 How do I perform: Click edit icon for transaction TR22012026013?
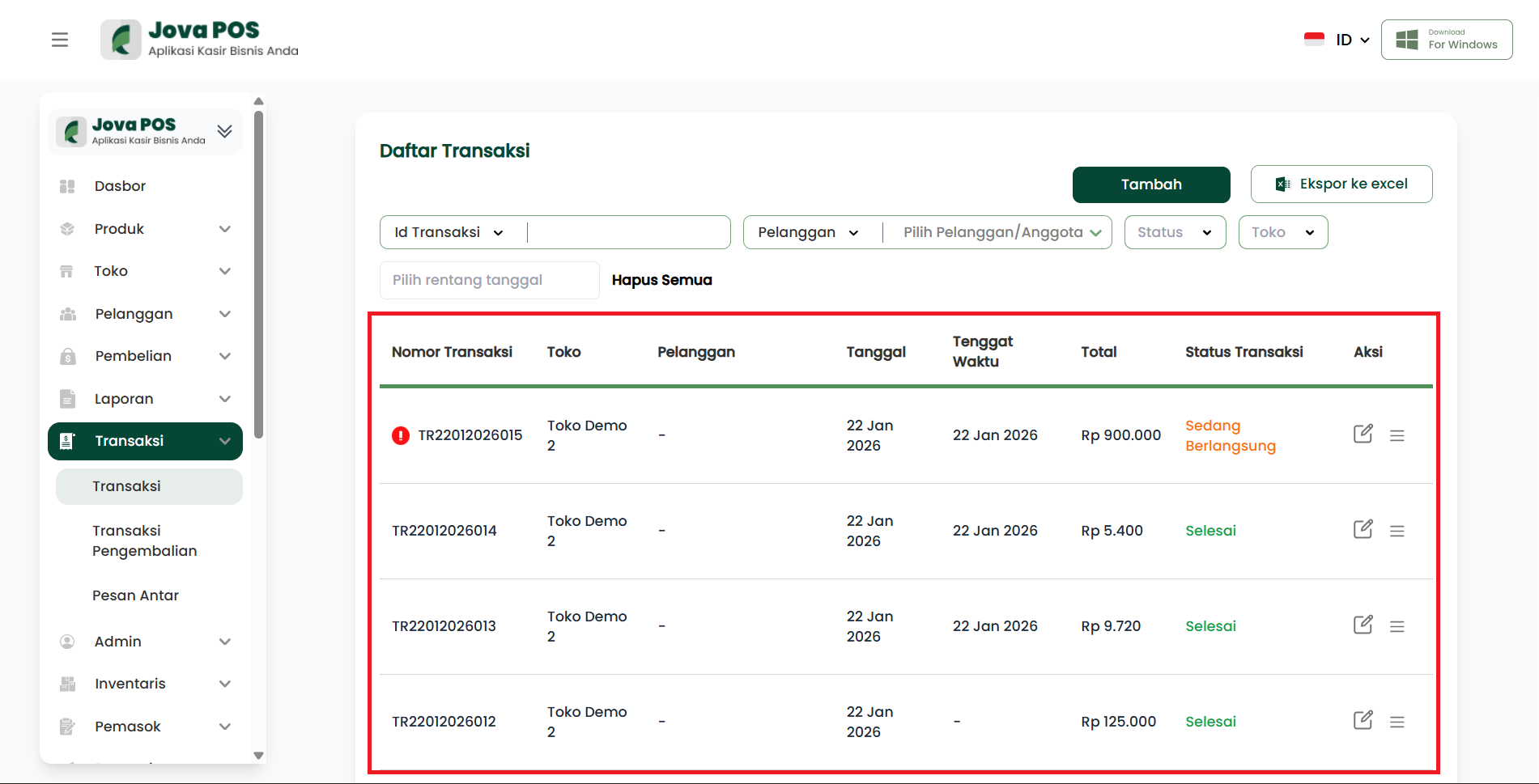click(x=1363, y=625)
